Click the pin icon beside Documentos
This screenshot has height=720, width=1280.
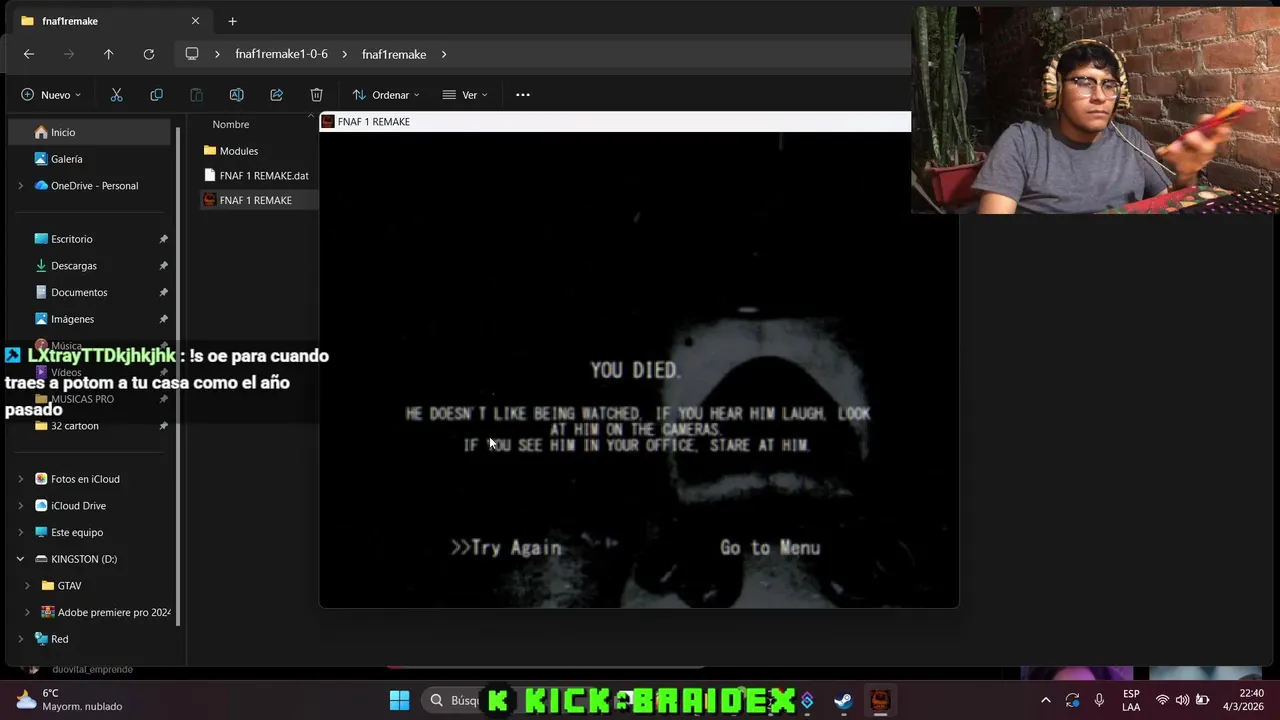[x=163, y=292]
